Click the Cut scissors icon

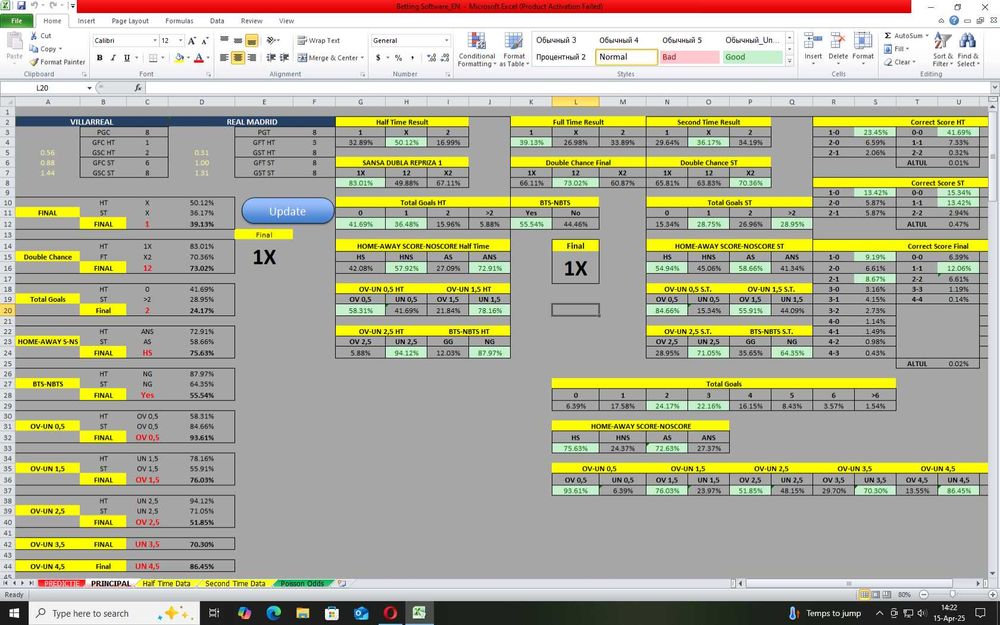click(x=34, y=36)
